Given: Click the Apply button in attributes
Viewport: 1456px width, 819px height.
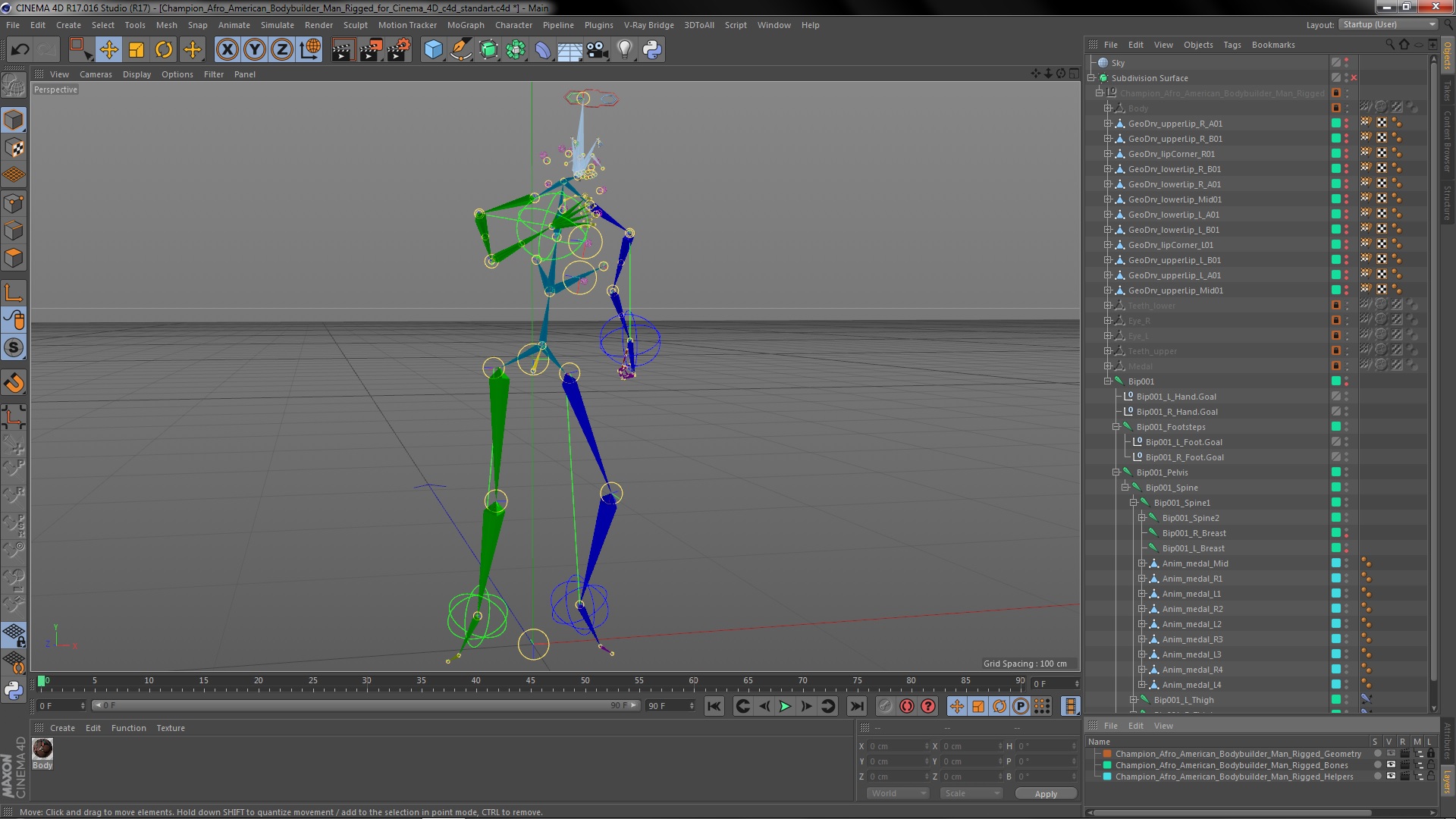Looking at the screenshot, I should pos(1045,793).
